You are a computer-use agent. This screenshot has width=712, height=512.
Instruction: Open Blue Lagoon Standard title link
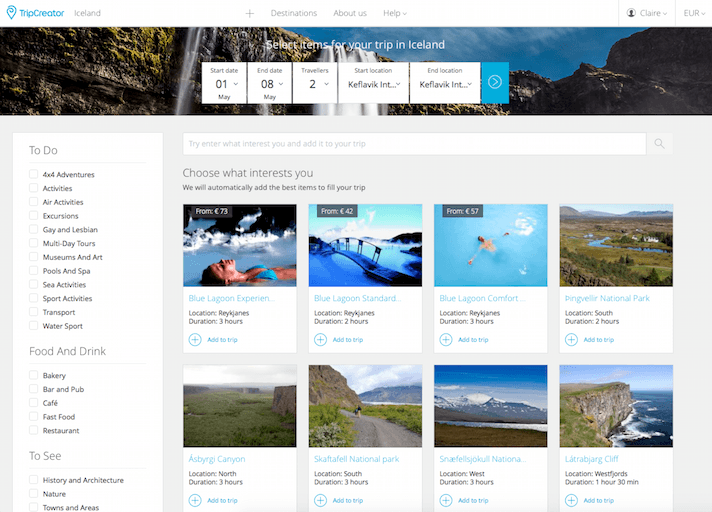[x=357, y=298]
